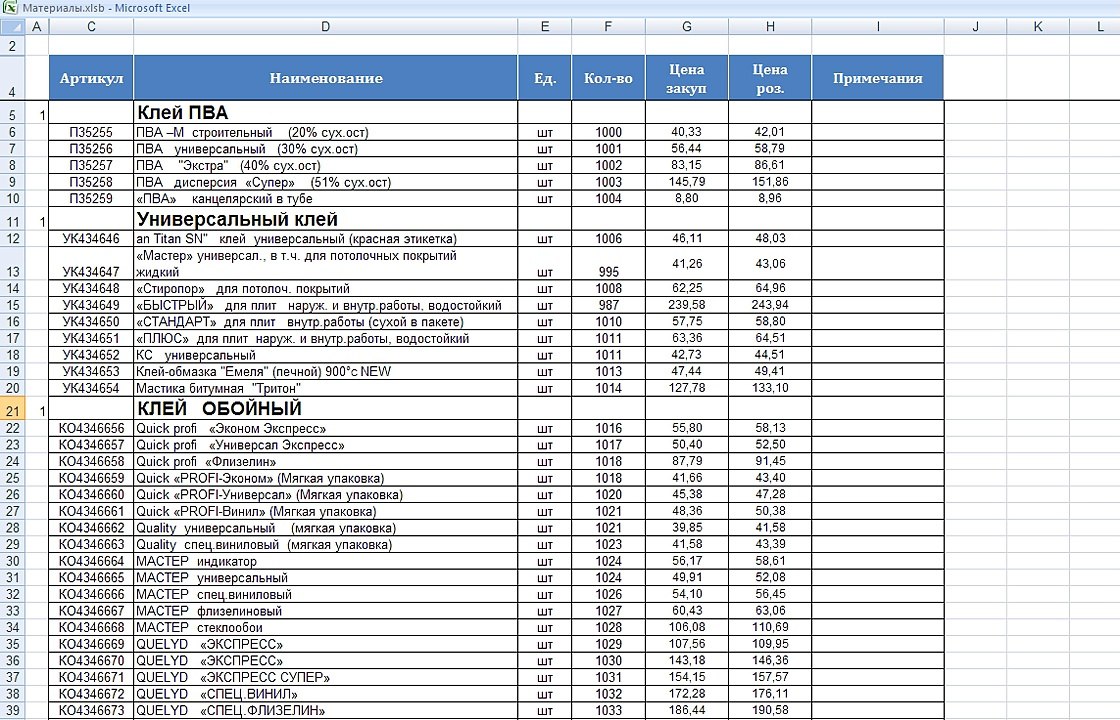The height and width of the screenshot is (720, 1120).
Task: Click price cell 127,78
Action: (686, 388)
